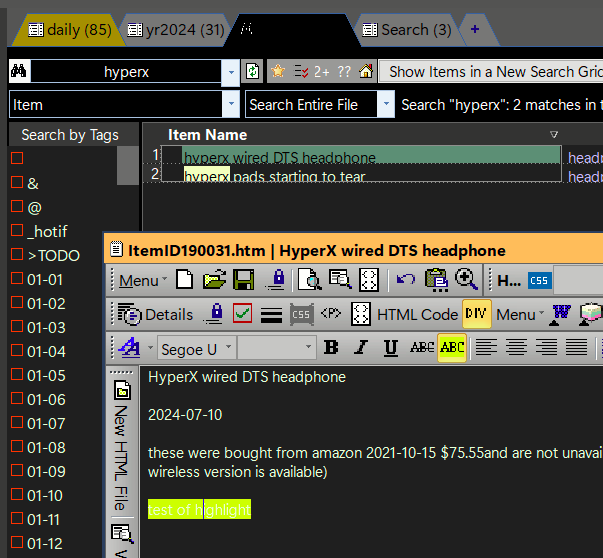Click the print preview magnifier page icon
The height and width of the screenshot is (558, 603).
(x=310, y=280)
